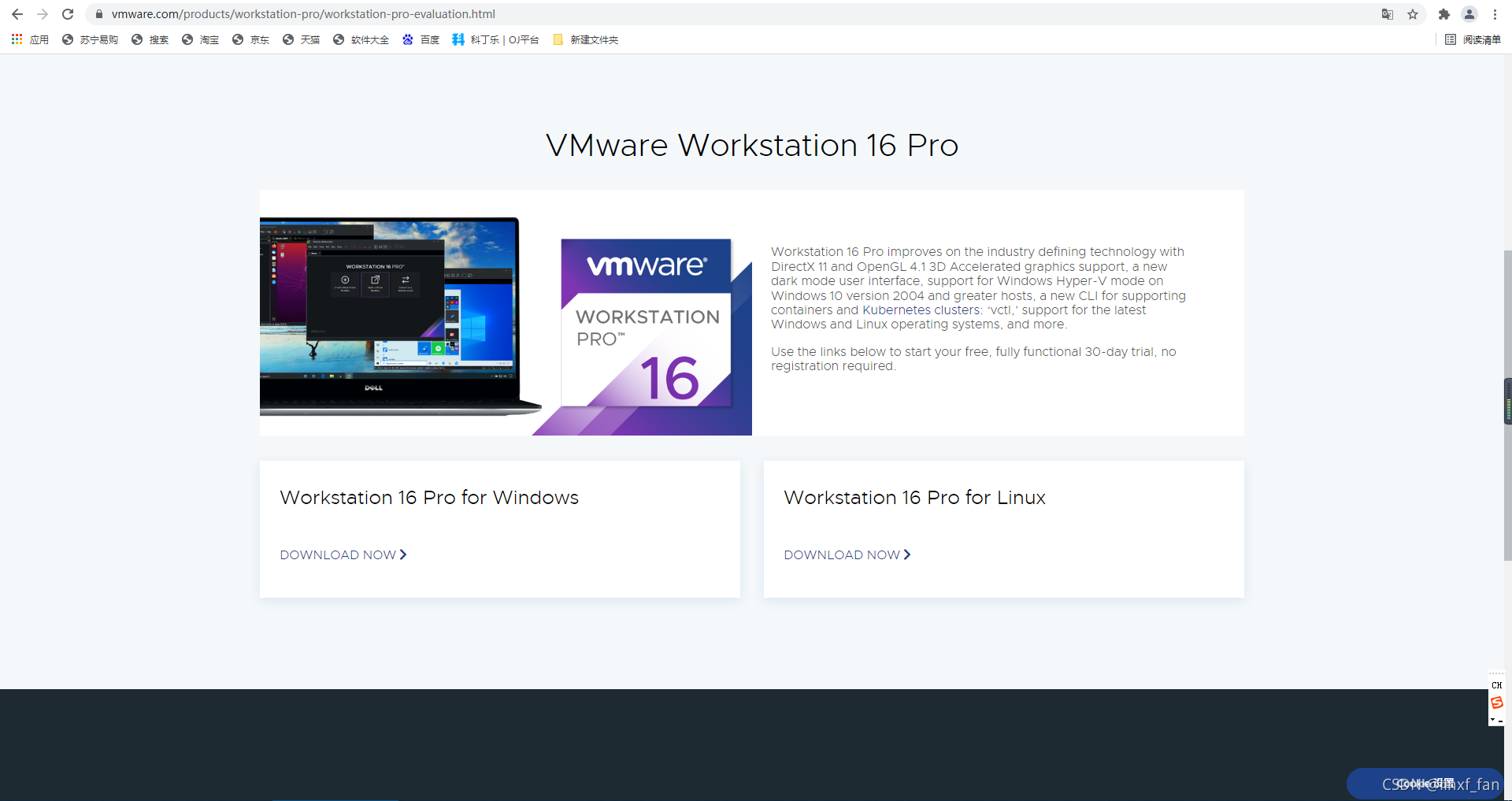Click the address bar URL
Image resolution: width=1512 pixels, height=801 pixels.
tap(303, 14)
